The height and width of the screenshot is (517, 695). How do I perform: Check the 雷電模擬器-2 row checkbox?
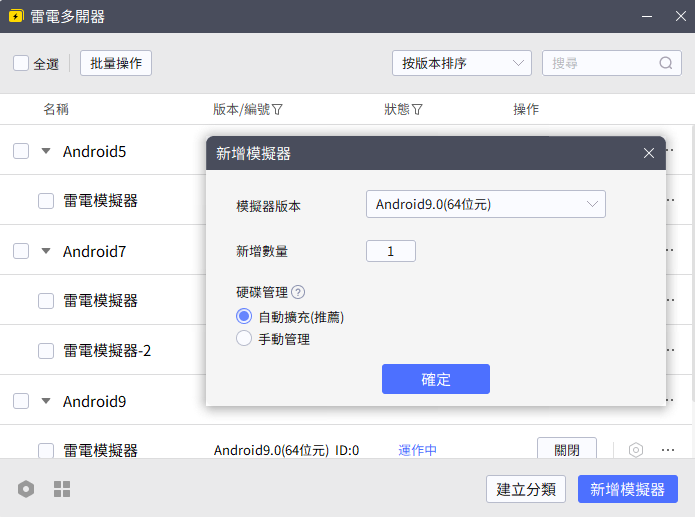(x=46, y=351)
